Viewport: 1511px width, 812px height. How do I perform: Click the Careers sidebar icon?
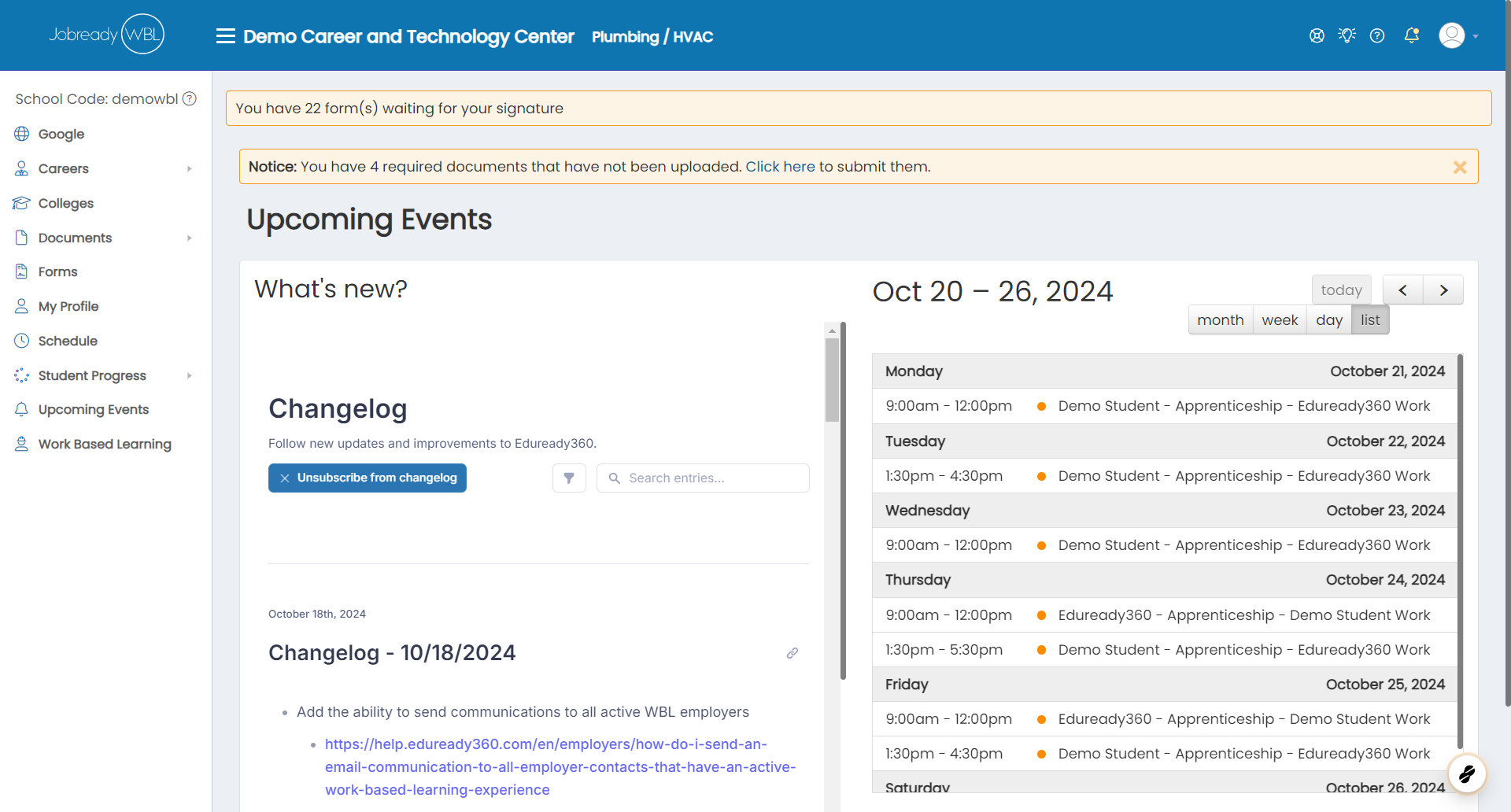(22, 168)
